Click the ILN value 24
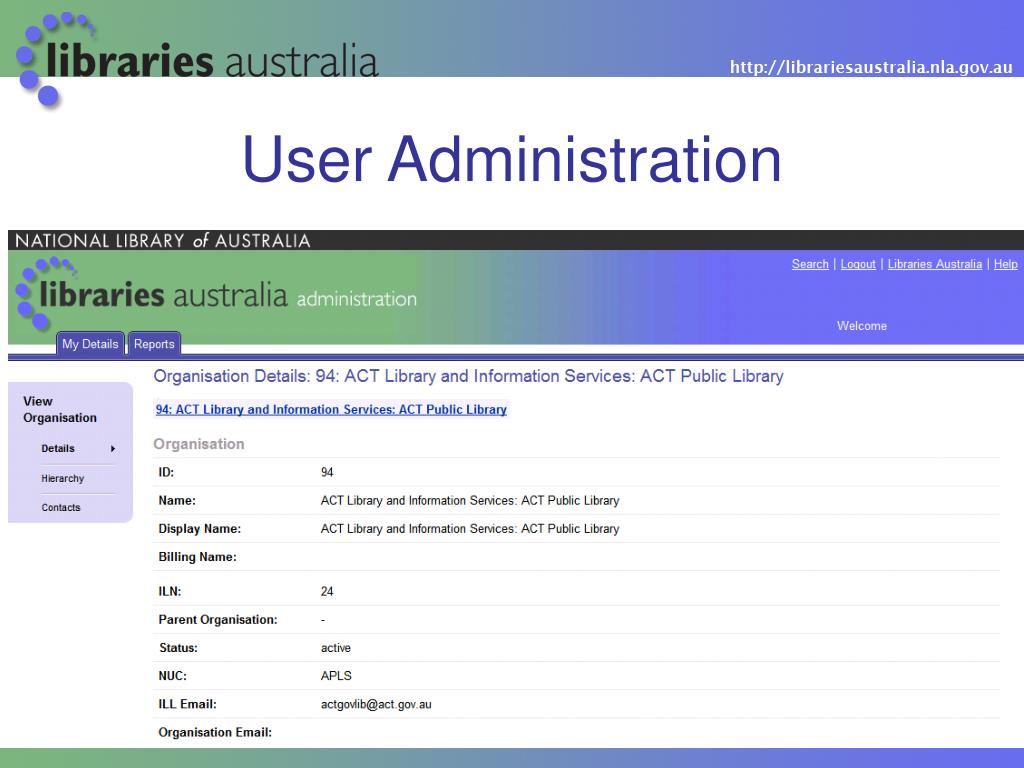The image size is (1024, 768). tap(327, 591)
